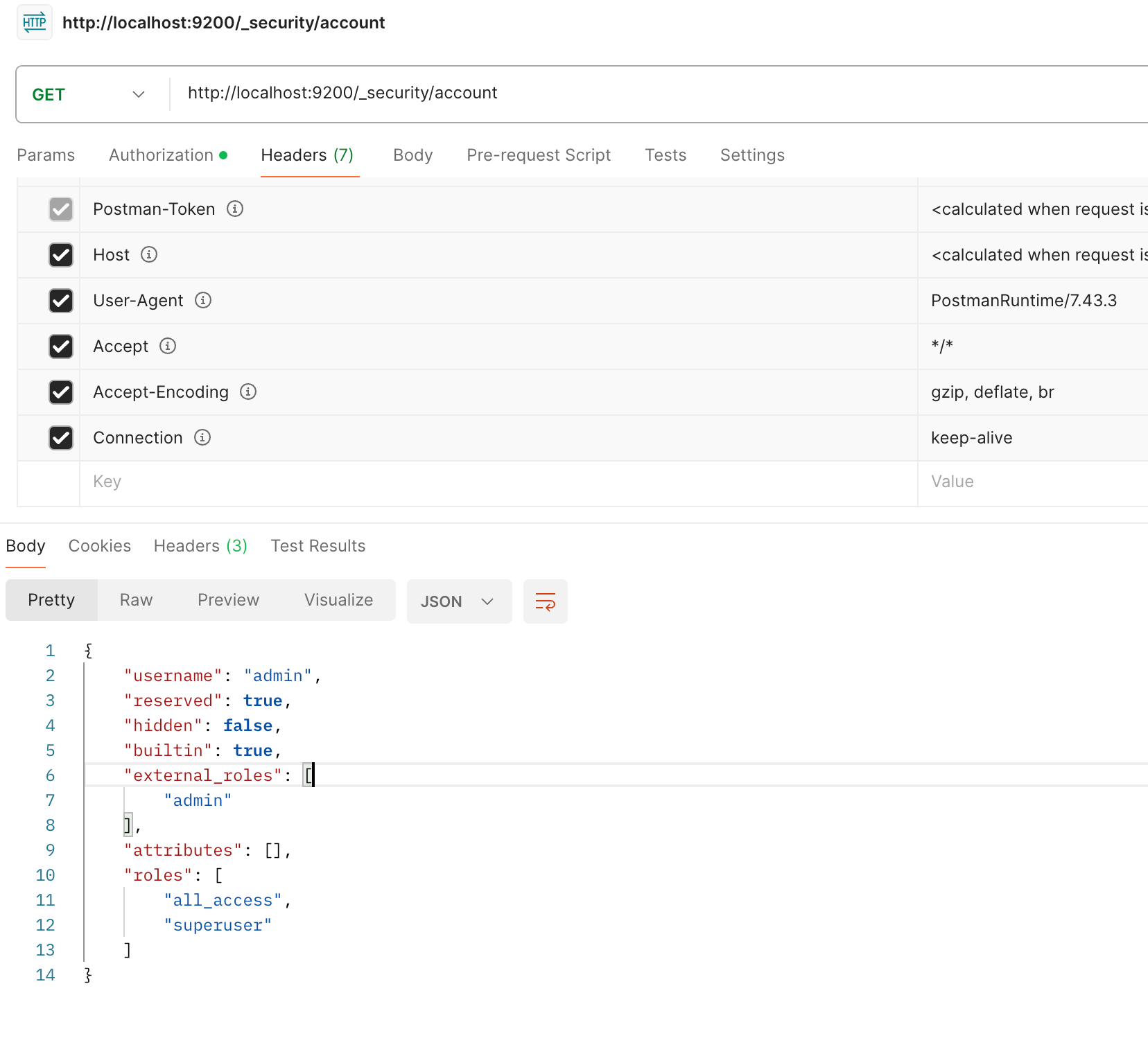
Task: Open info icon beside Accept-Encoding header
Action: point(248,391)
